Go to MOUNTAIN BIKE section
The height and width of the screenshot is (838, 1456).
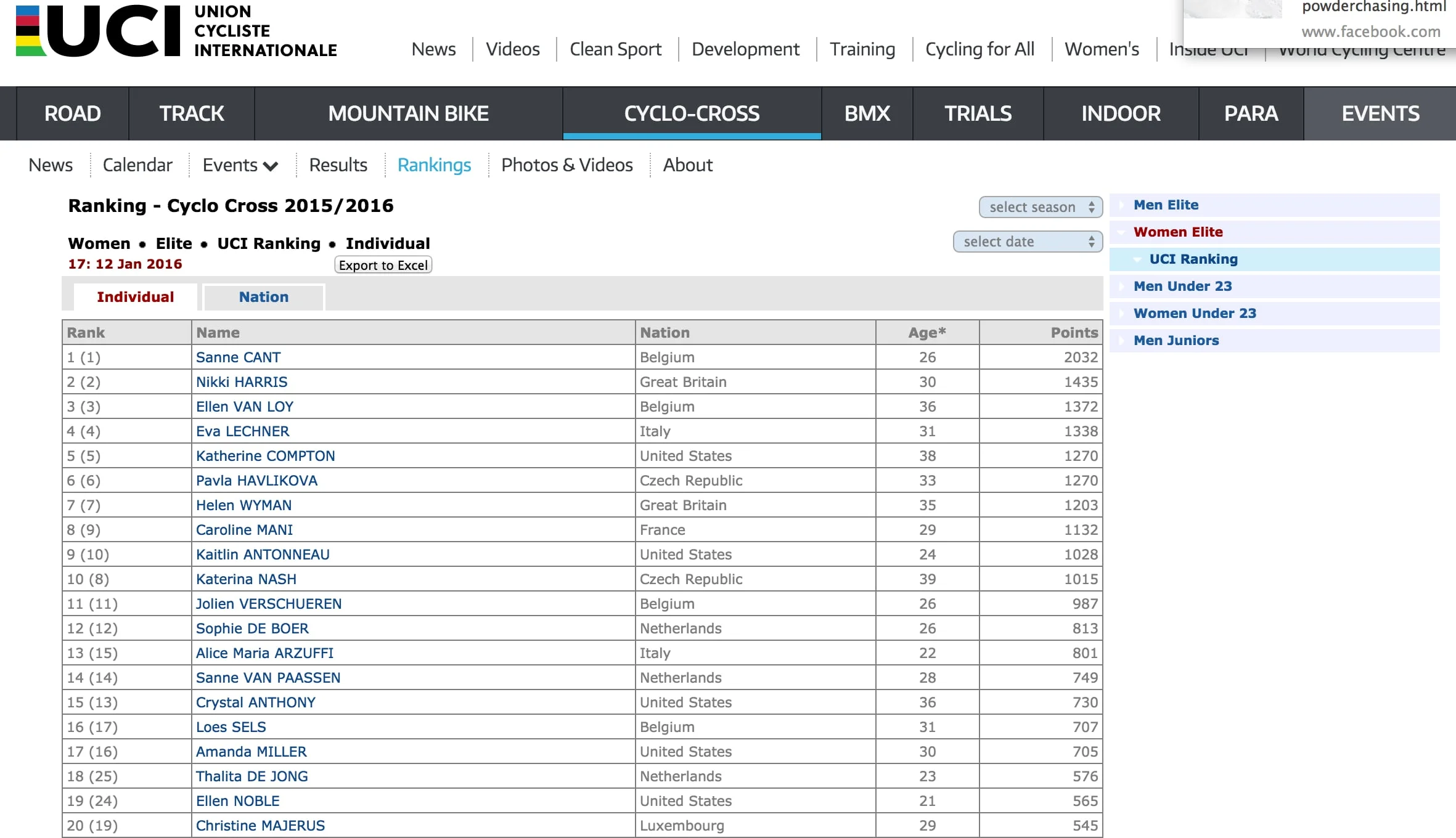click(408, 114)
